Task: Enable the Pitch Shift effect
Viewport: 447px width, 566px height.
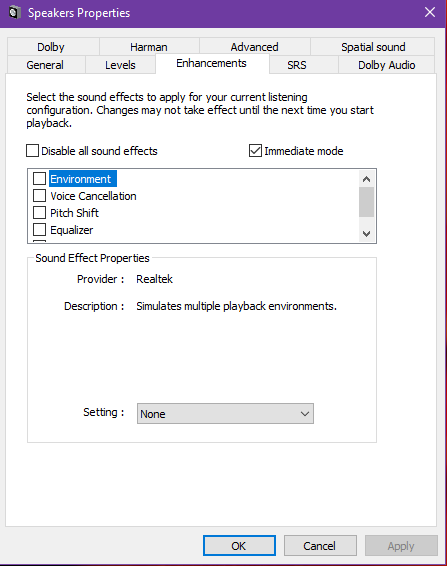Action: tap(39, 213)
